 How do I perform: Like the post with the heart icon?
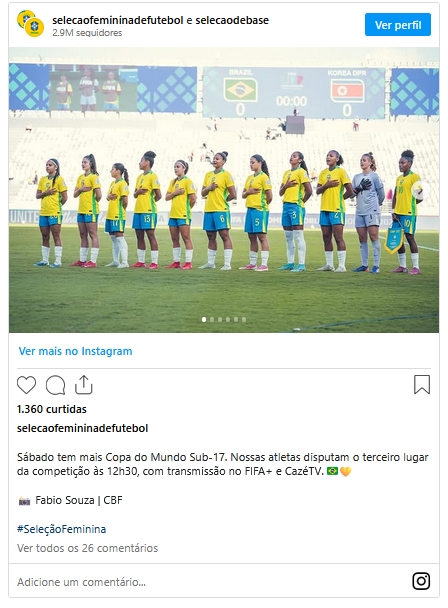(26, 385)
